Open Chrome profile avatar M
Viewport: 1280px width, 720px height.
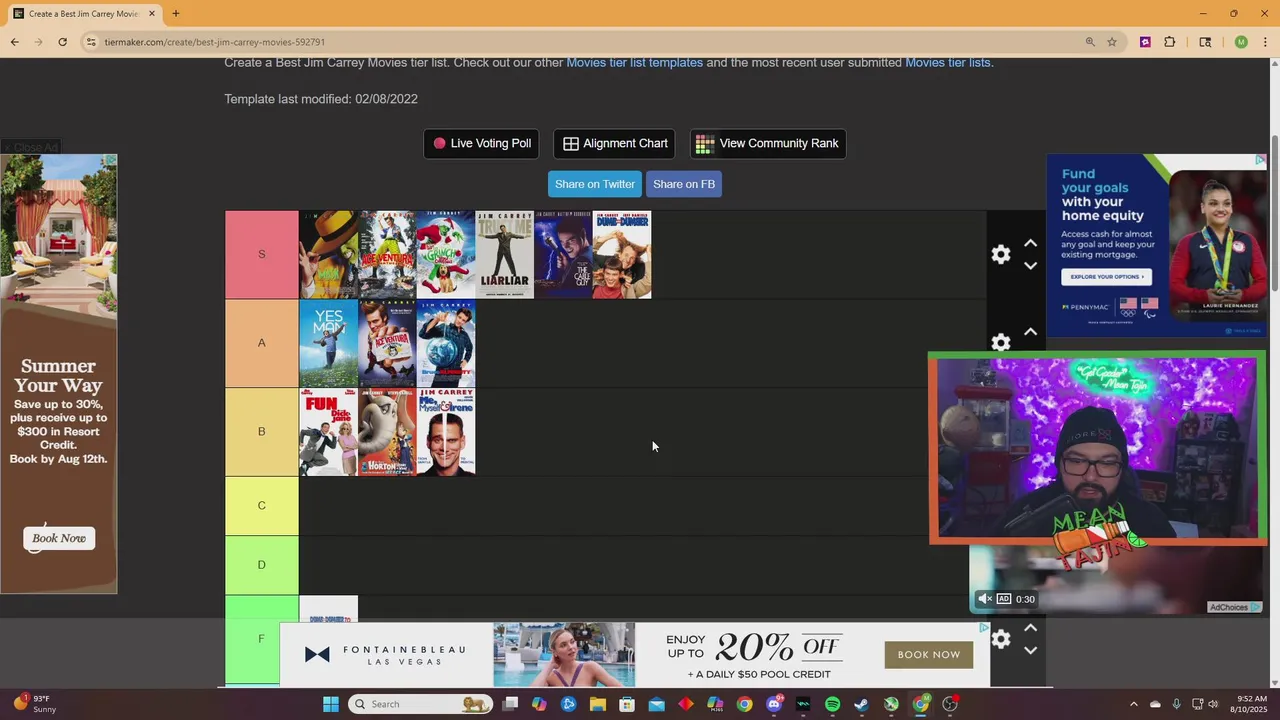click(x=1241, y=42)
